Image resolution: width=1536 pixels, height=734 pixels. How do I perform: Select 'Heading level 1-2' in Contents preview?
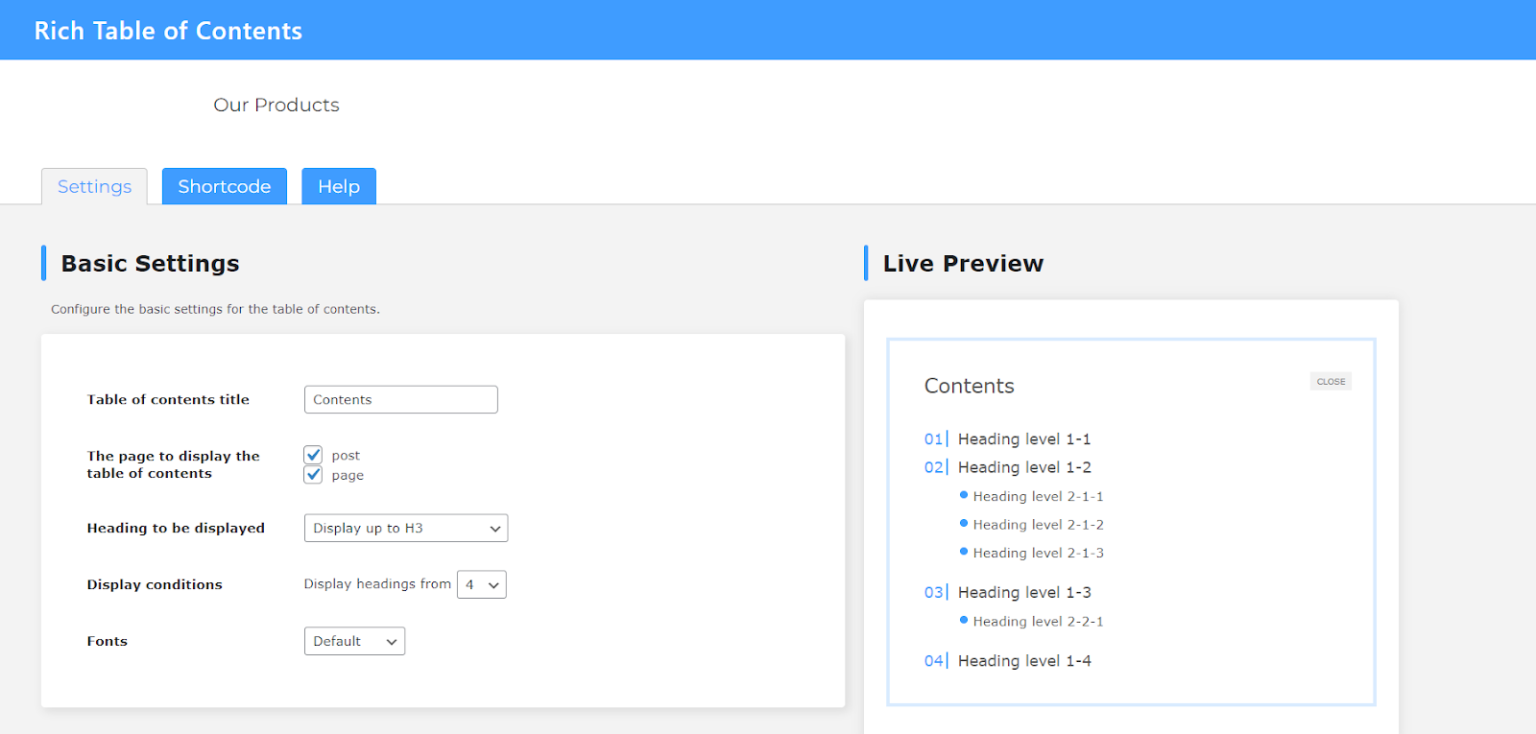[x=1024, y=467]
